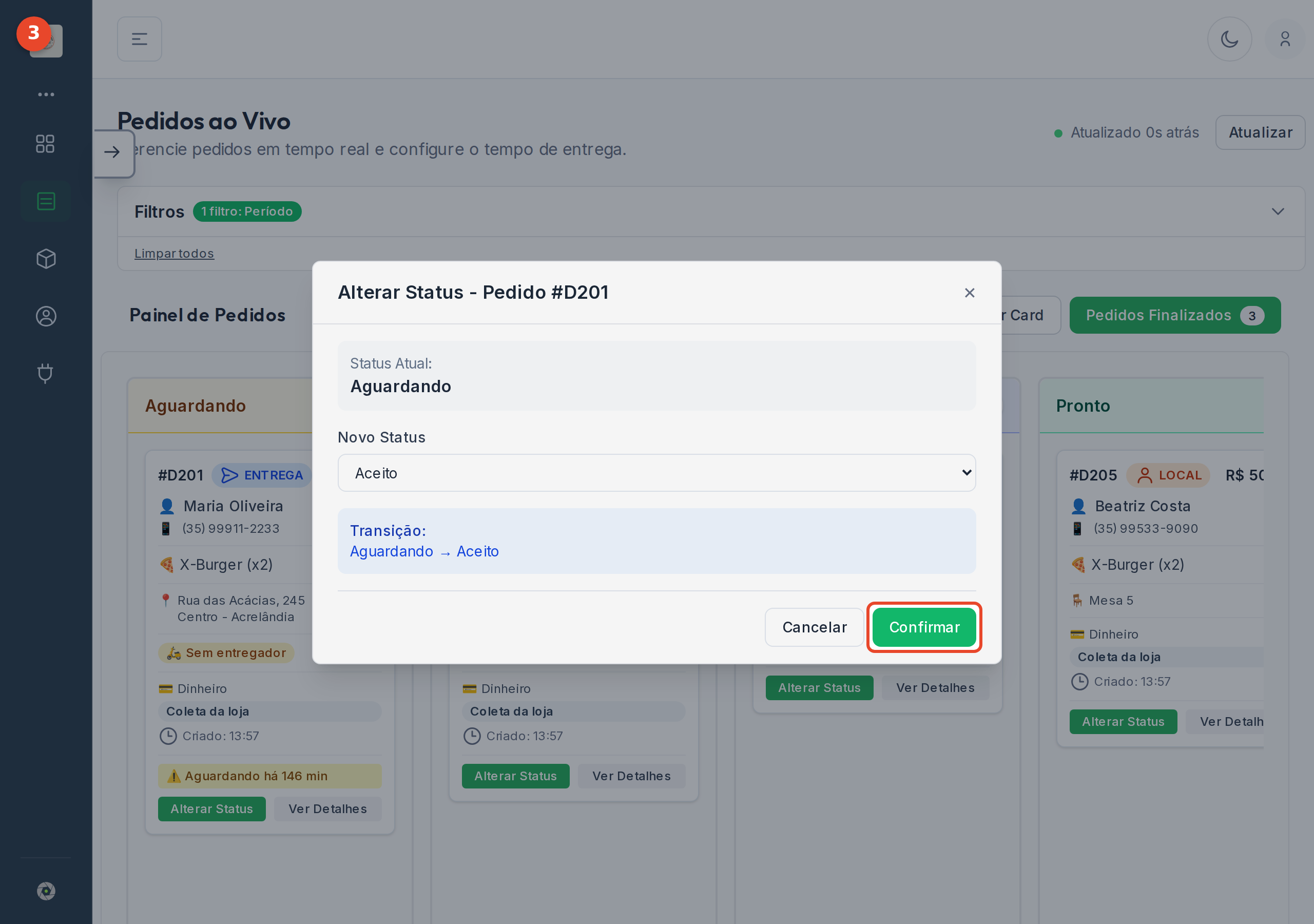Click the Limpar todos link
Screen dimensions: 1314x924
(x=174, y=253)
